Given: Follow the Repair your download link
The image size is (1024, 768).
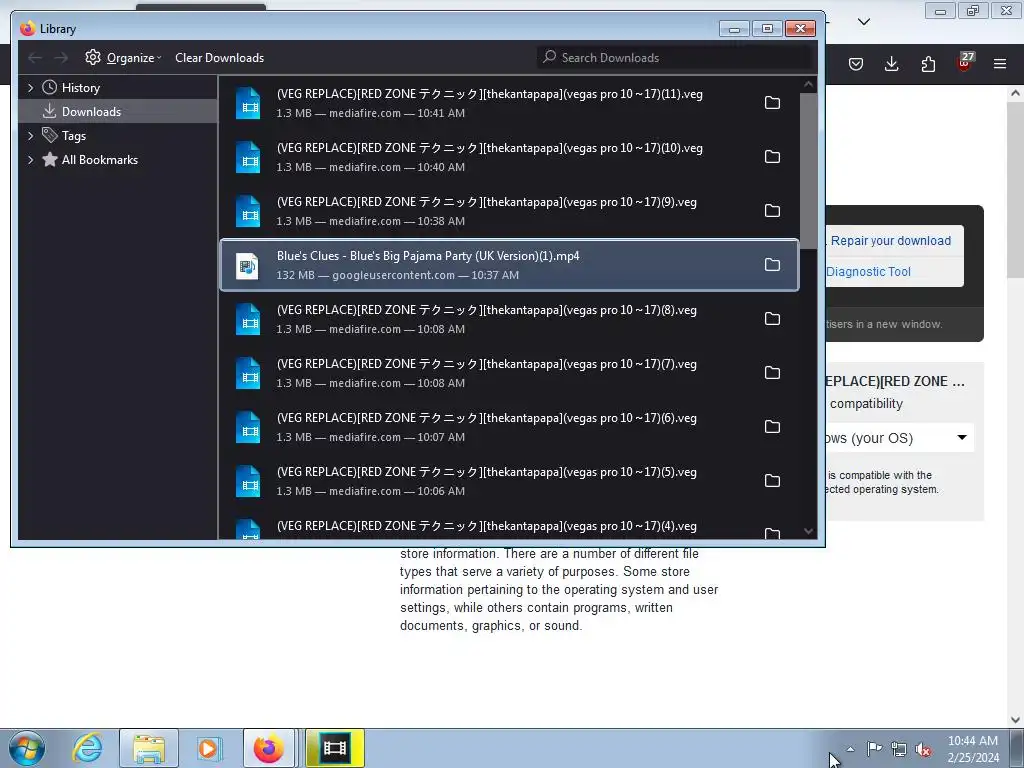Looking at the screenshot, I should pyautogui.click(x=890, y=241).
